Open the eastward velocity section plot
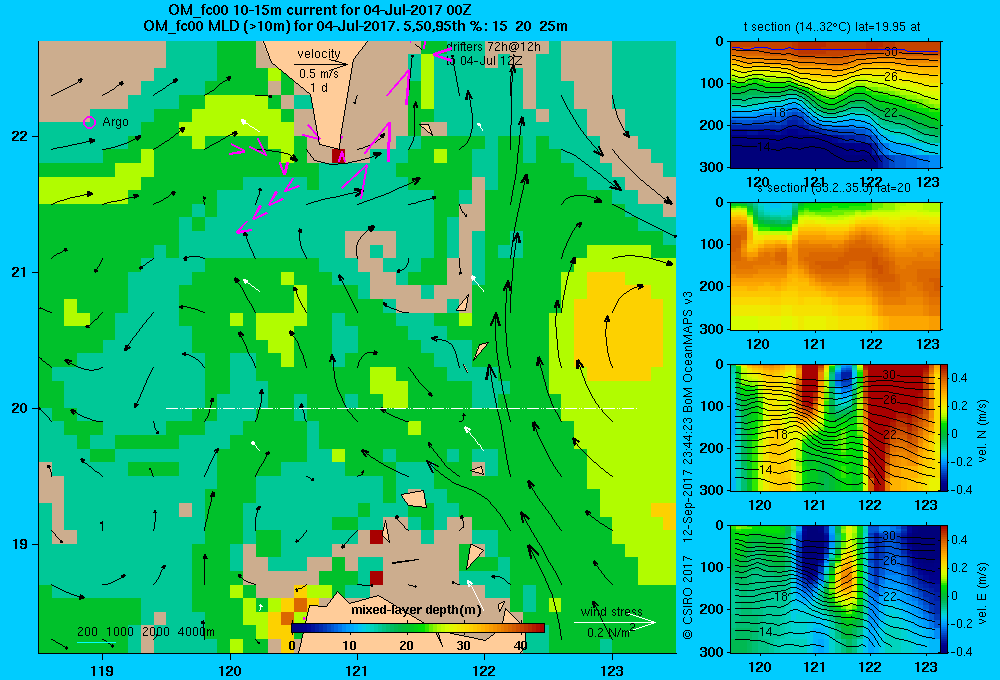This screenshot has width=1000, height=680. click(835, 589)
